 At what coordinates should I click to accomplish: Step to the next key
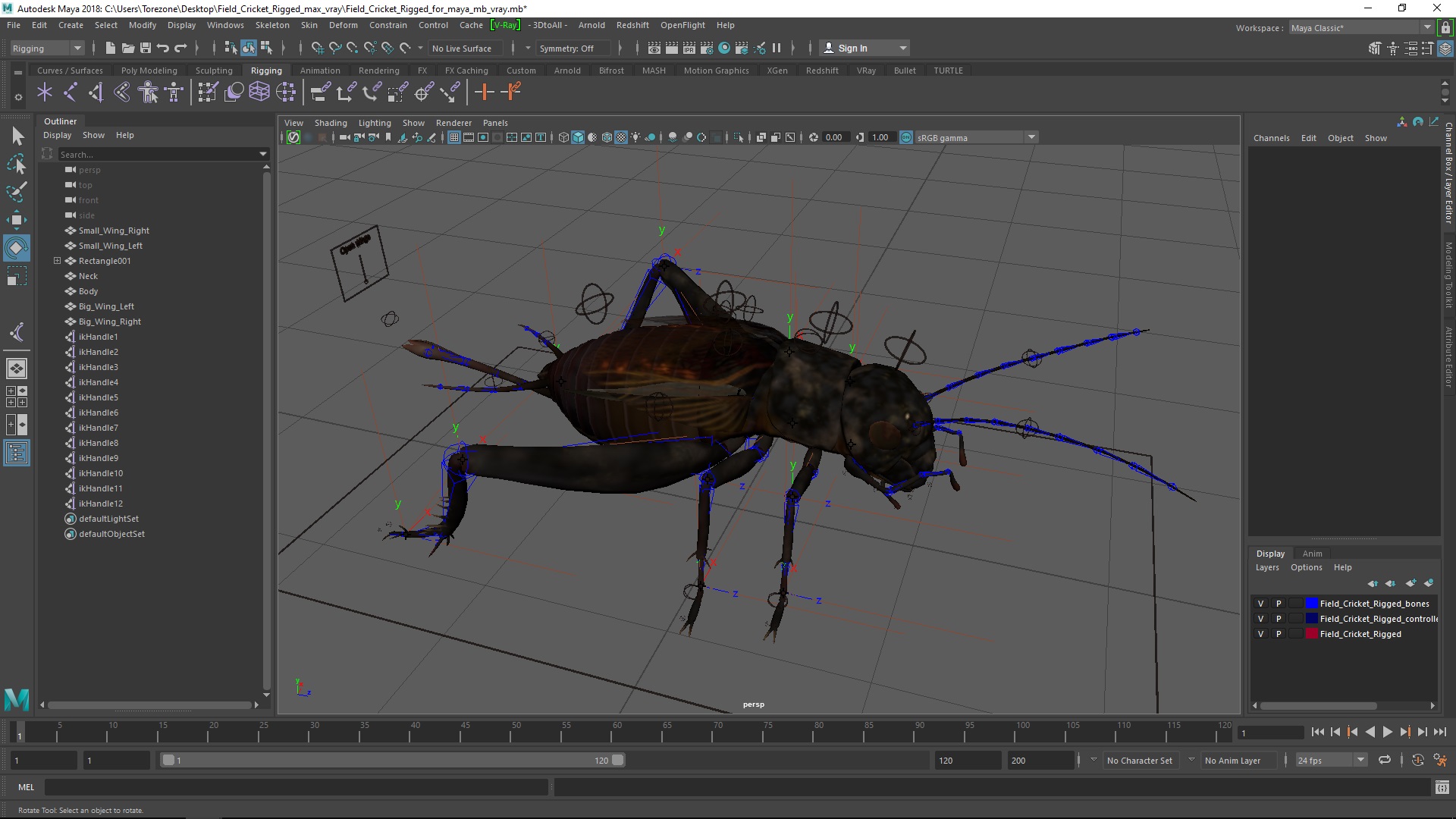click(1404, 733)
